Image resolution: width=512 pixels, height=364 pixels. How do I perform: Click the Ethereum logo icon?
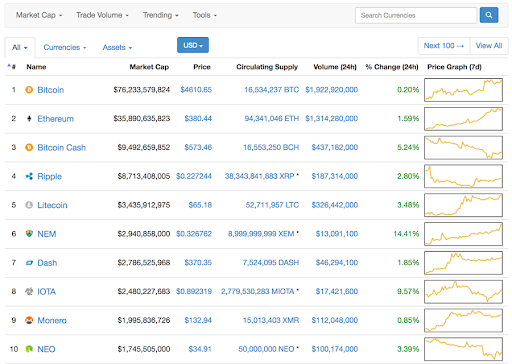click(x=29, y=118)
